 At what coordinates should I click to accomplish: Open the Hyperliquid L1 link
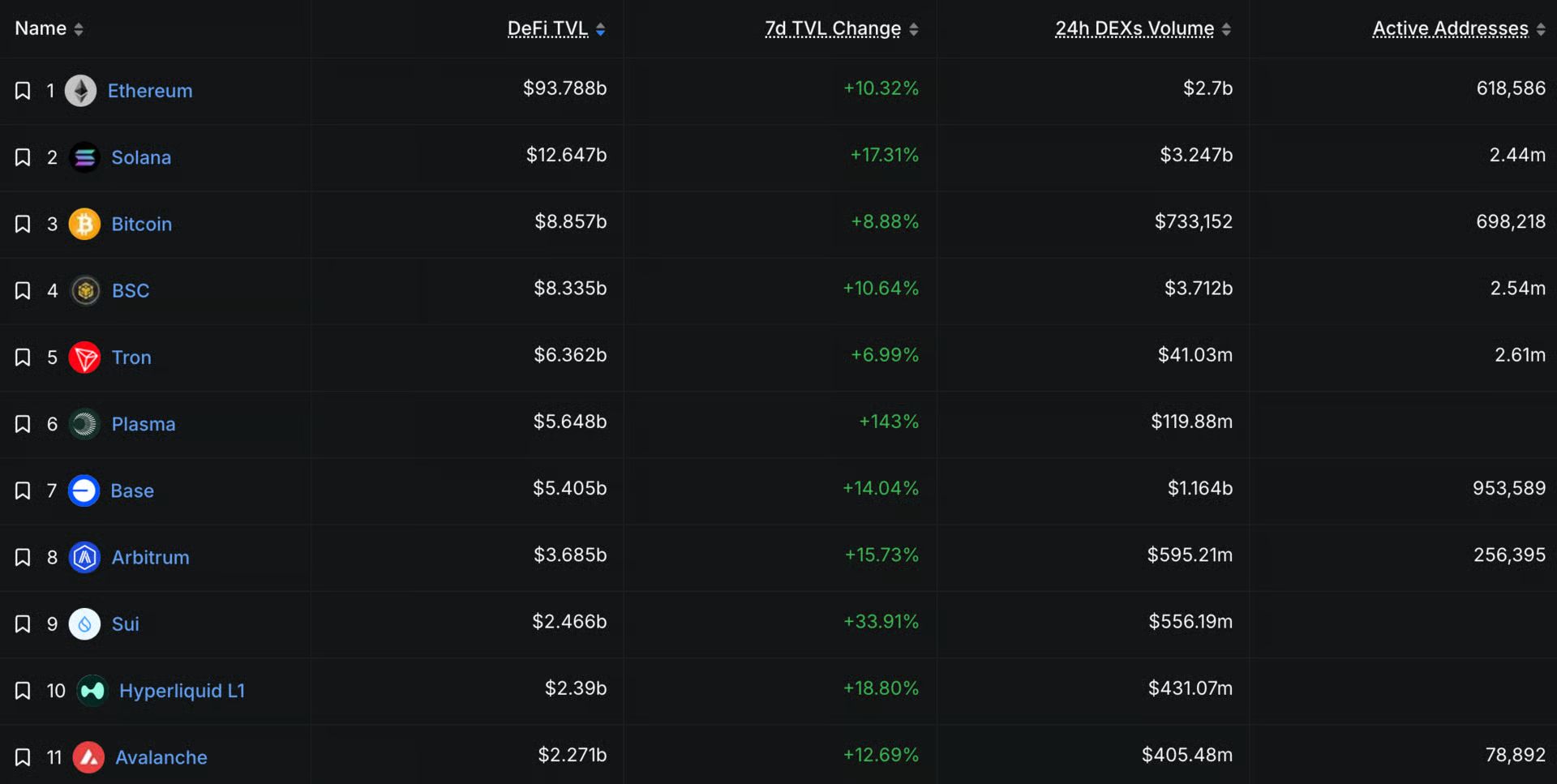(182, 691)
